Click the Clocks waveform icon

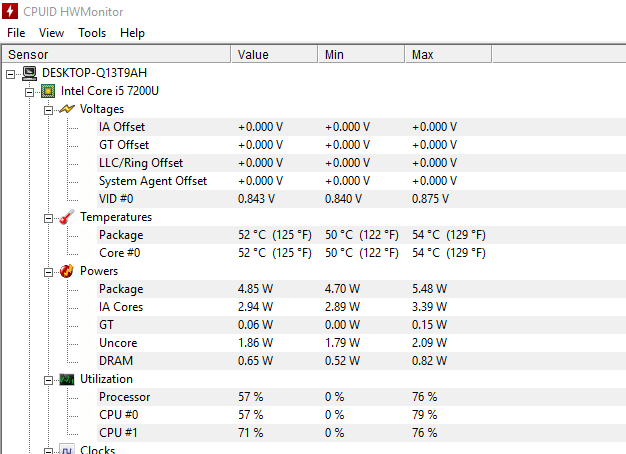pyautogui.click(x=67, y=449)
